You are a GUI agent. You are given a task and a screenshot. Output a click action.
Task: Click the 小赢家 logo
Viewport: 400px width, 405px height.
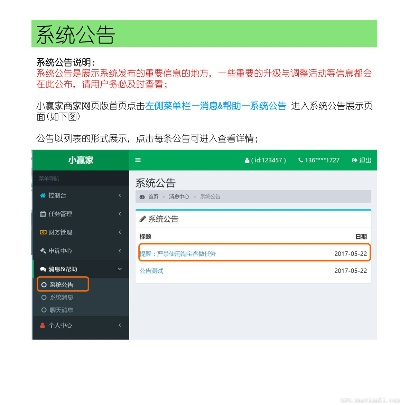(x=80, y=160)
